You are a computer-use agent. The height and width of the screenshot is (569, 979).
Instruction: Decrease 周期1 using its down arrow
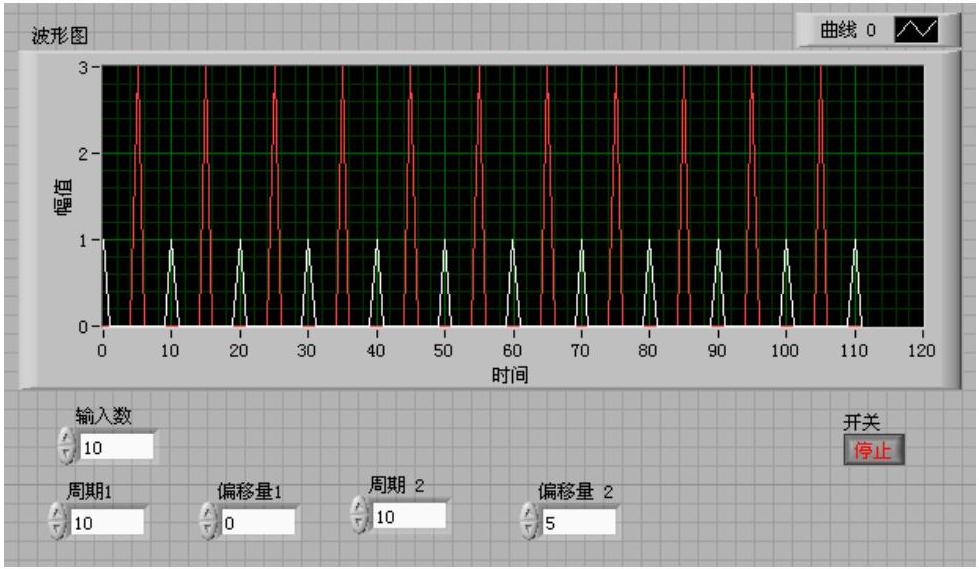point(57,530)
